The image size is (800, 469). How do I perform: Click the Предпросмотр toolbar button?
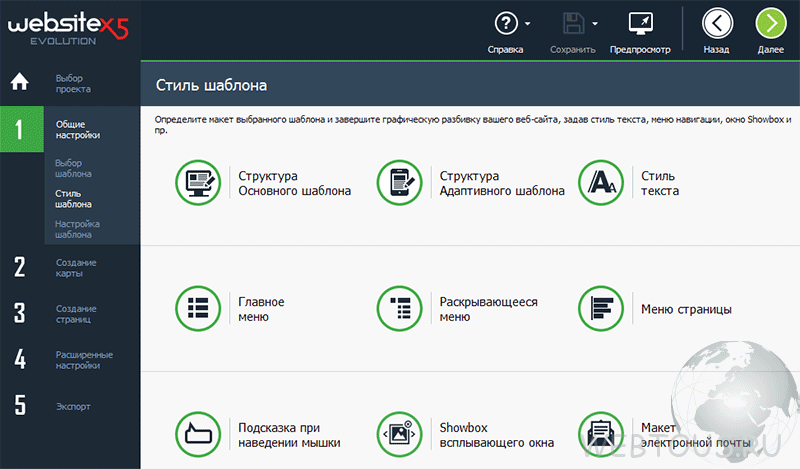click(x=640, y=30)
